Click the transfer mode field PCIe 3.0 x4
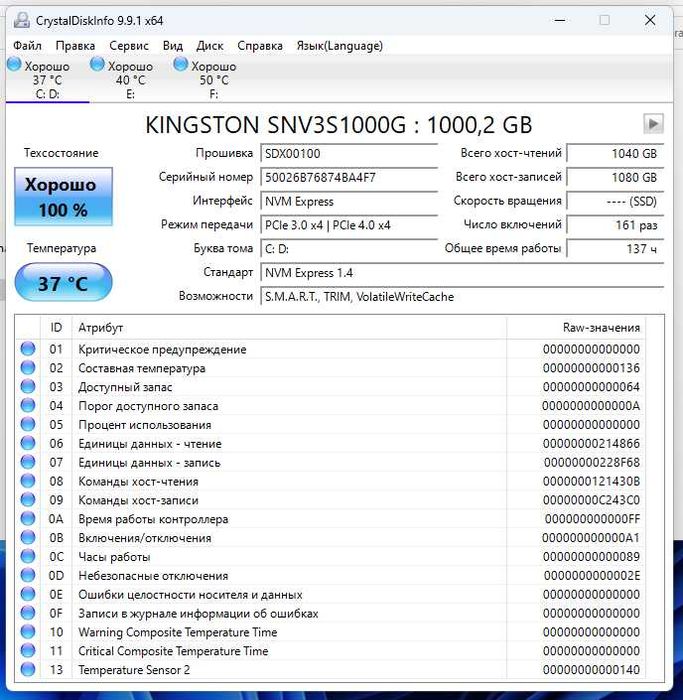 (349, 225)
